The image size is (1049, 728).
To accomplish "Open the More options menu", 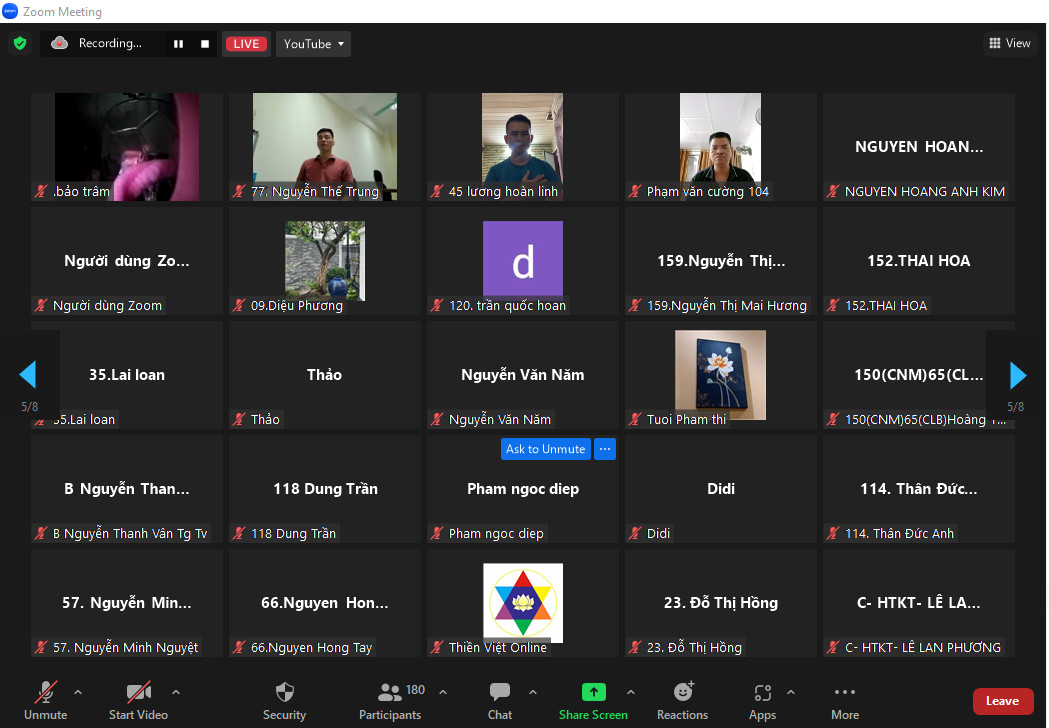I will pyautogui.click(x=845, y=701).
